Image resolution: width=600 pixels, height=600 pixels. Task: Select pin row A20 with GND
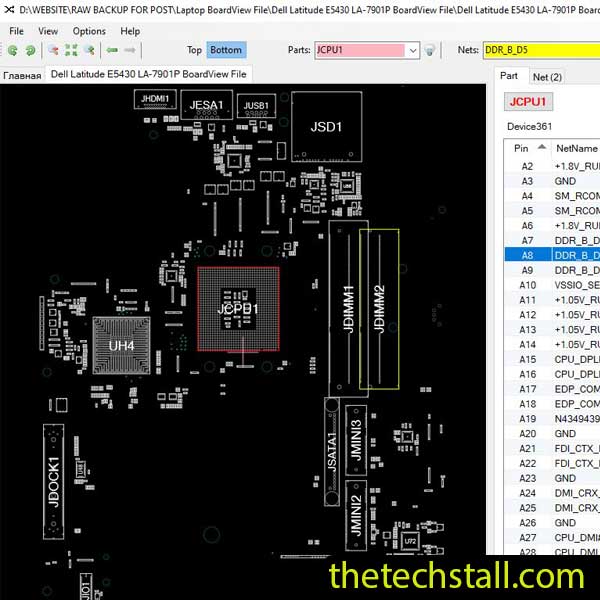click(x=552, y=434)
